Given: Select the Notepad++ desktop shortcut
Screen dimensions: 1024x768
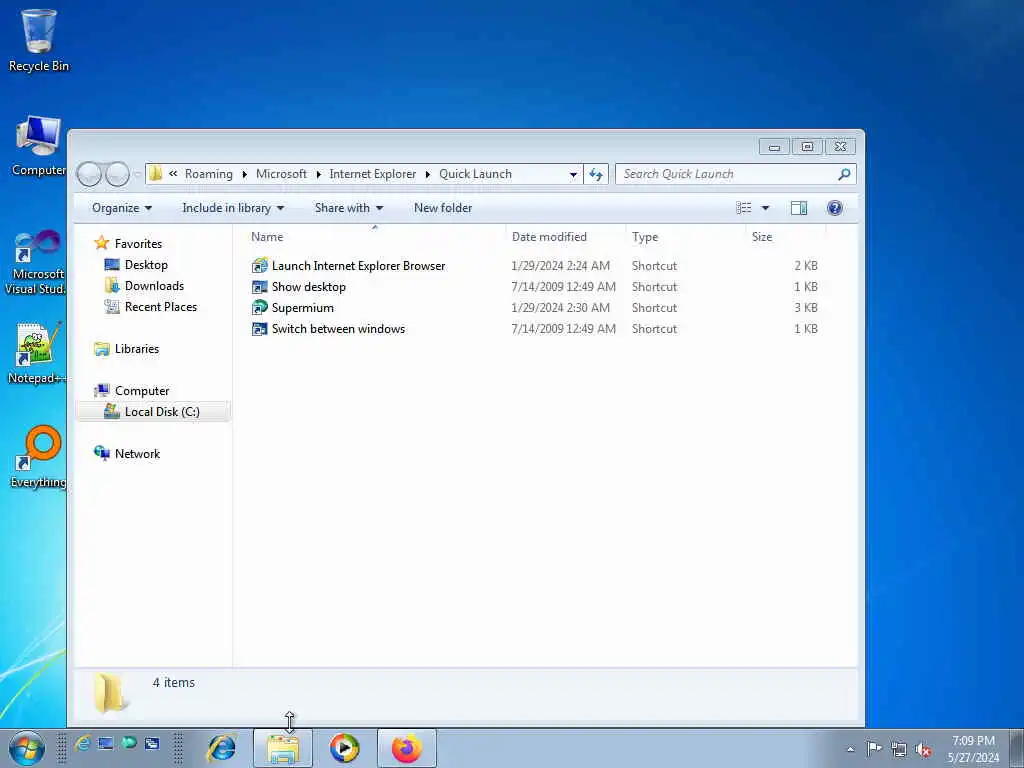Looking at the screenshot, I should click(x=37, y=353).
